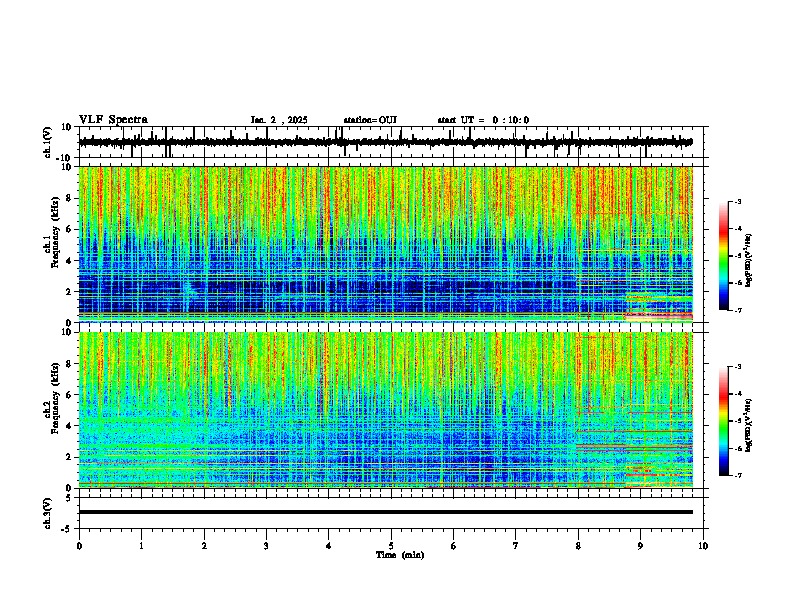Click the station=OUI header label

(370, 120)
